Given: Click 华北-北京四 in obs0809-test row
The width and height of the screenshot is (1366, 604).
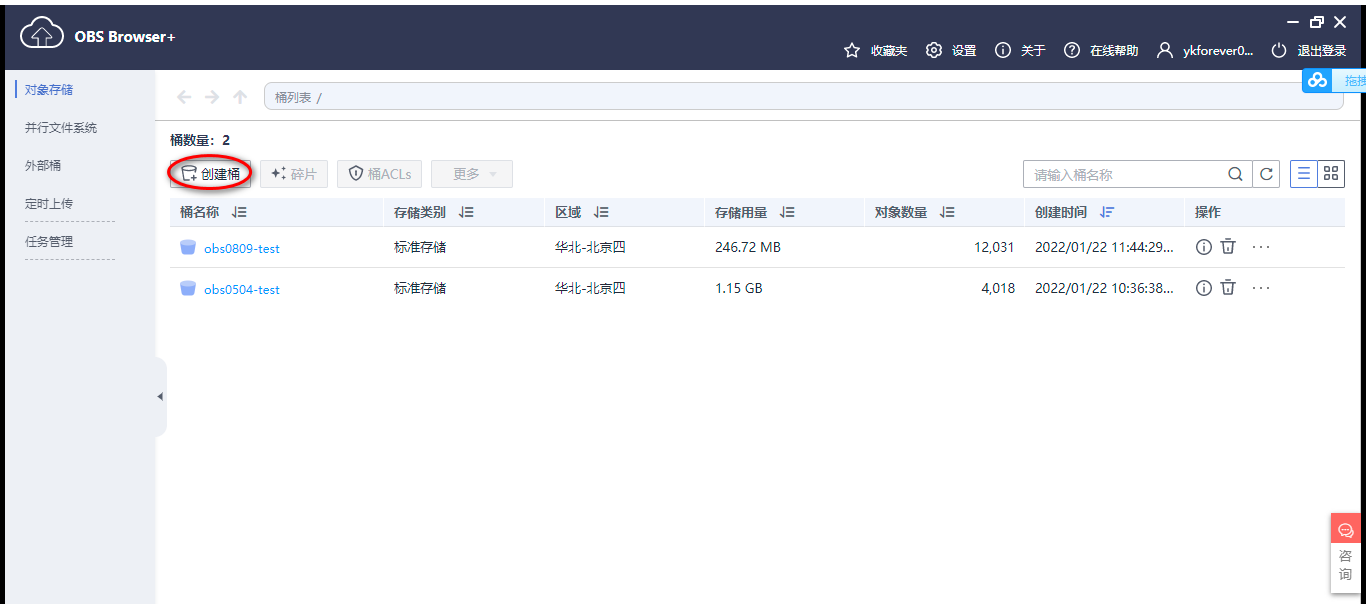Looking at the screenshot, I should 590,247.
